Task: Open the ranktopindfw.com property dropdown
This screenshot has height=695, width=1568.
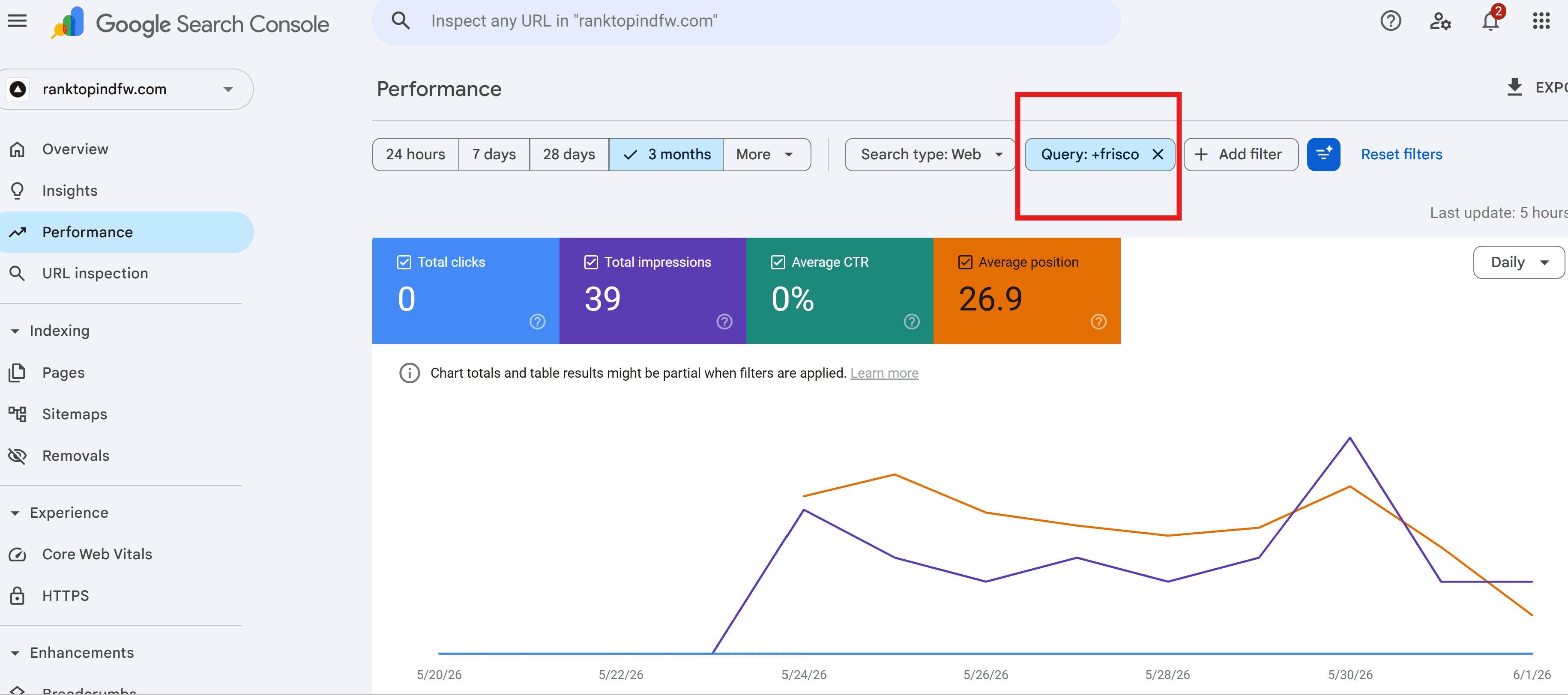Action: coord(127,89)
